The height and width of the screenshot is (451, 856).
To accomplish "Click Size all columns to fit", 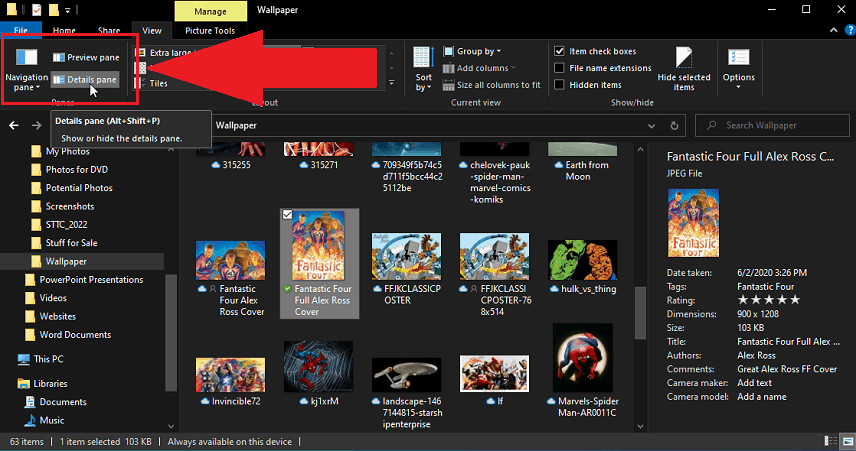I will (x=491, y=85).
